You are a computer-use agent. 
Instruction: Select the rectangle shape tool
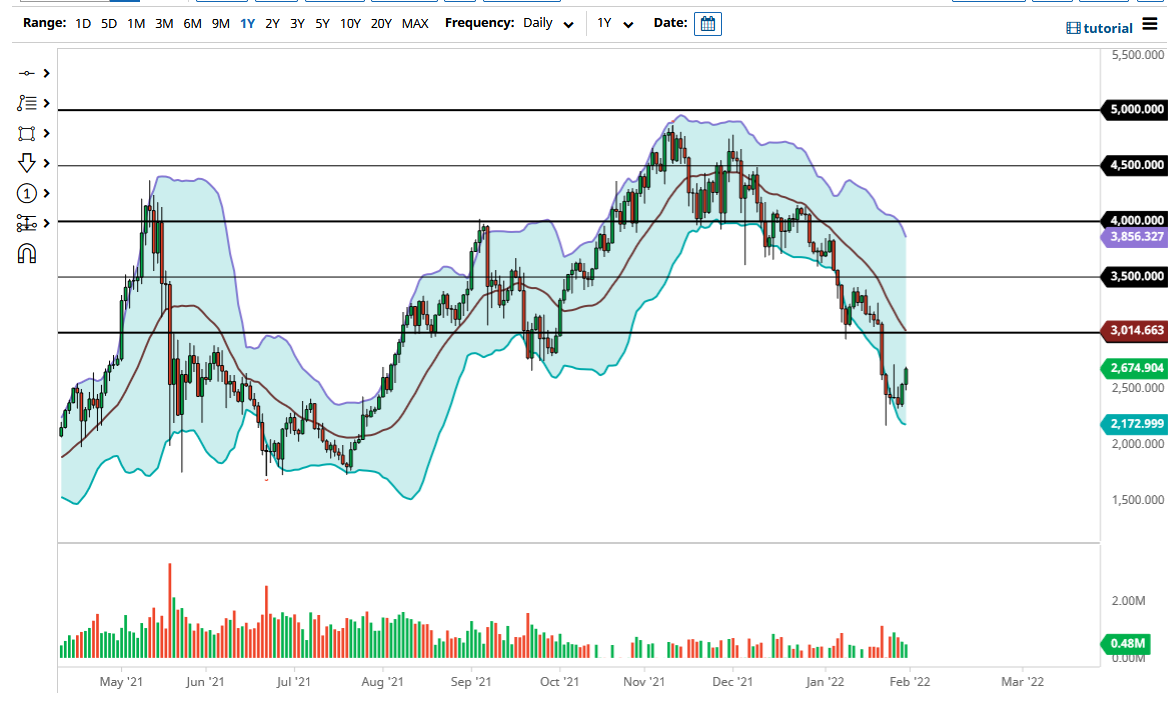[x=26, y=133]
